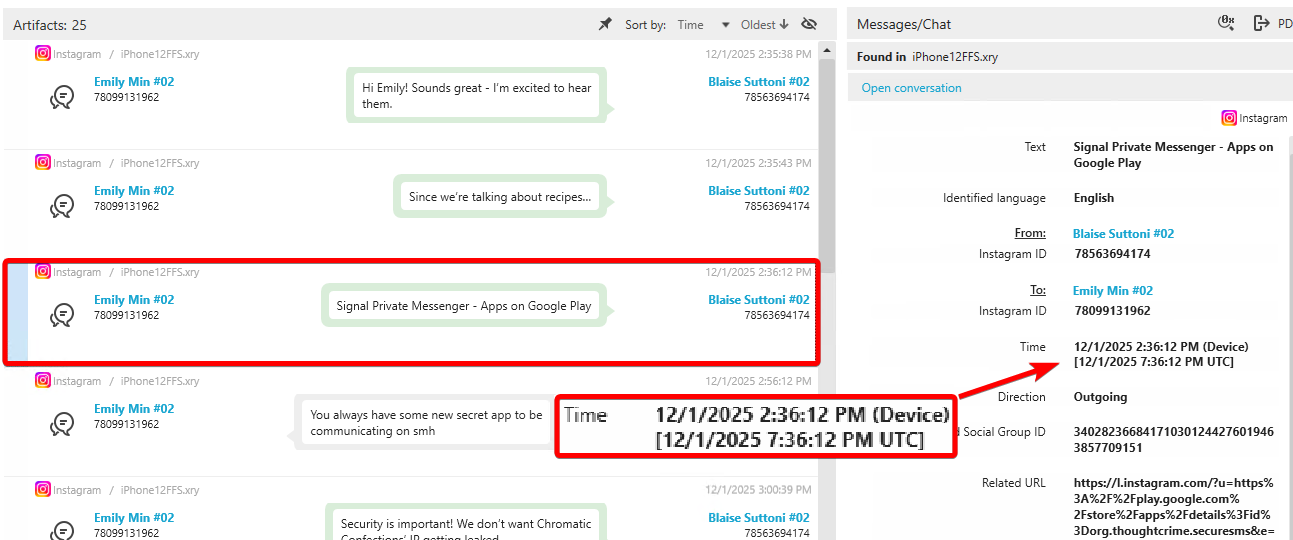
Task: Click the 'Artifacts: 25' count label
Action: 50,25
